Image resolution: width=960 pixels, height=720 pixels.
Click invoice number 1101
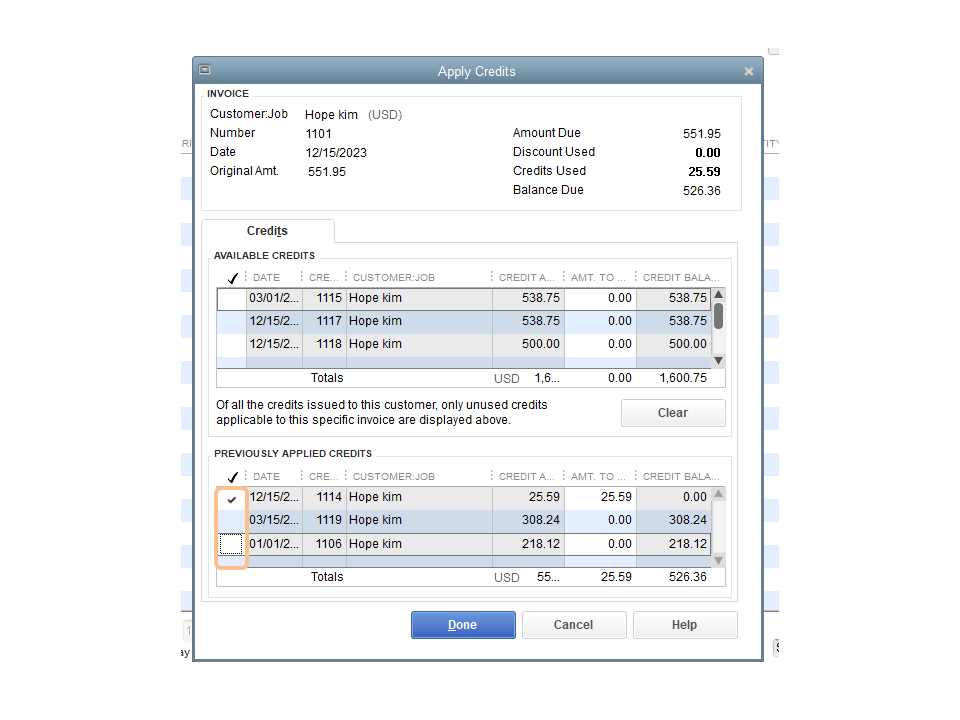318,133
